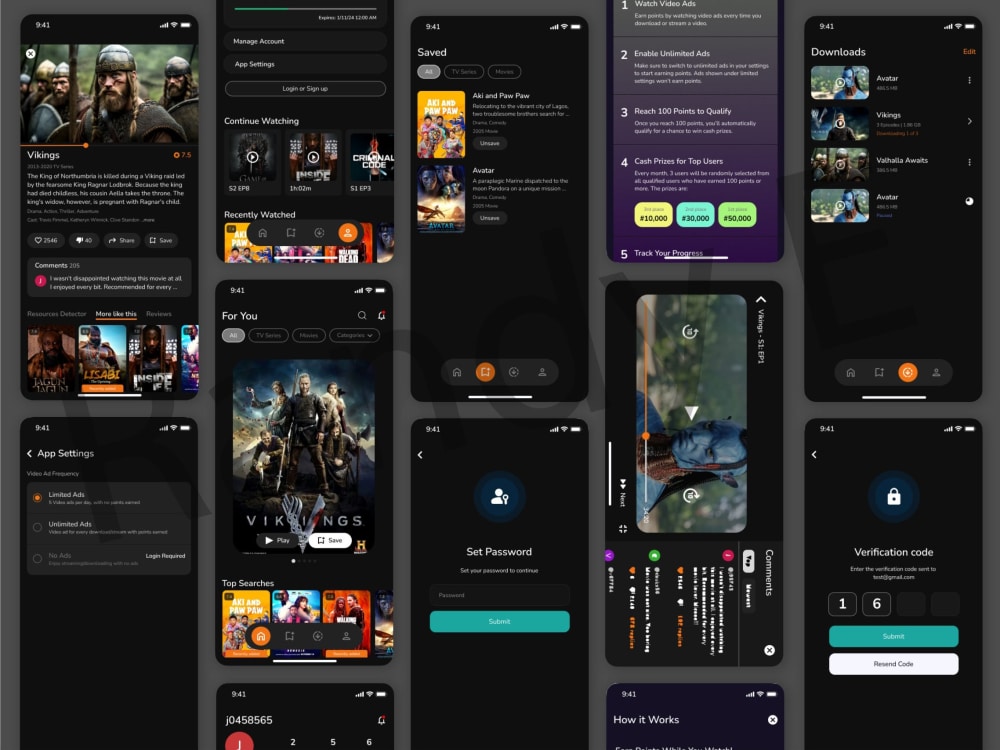Select the All chip on the Saved screen
Screen dimensions: 1000x750
point(429,72)
